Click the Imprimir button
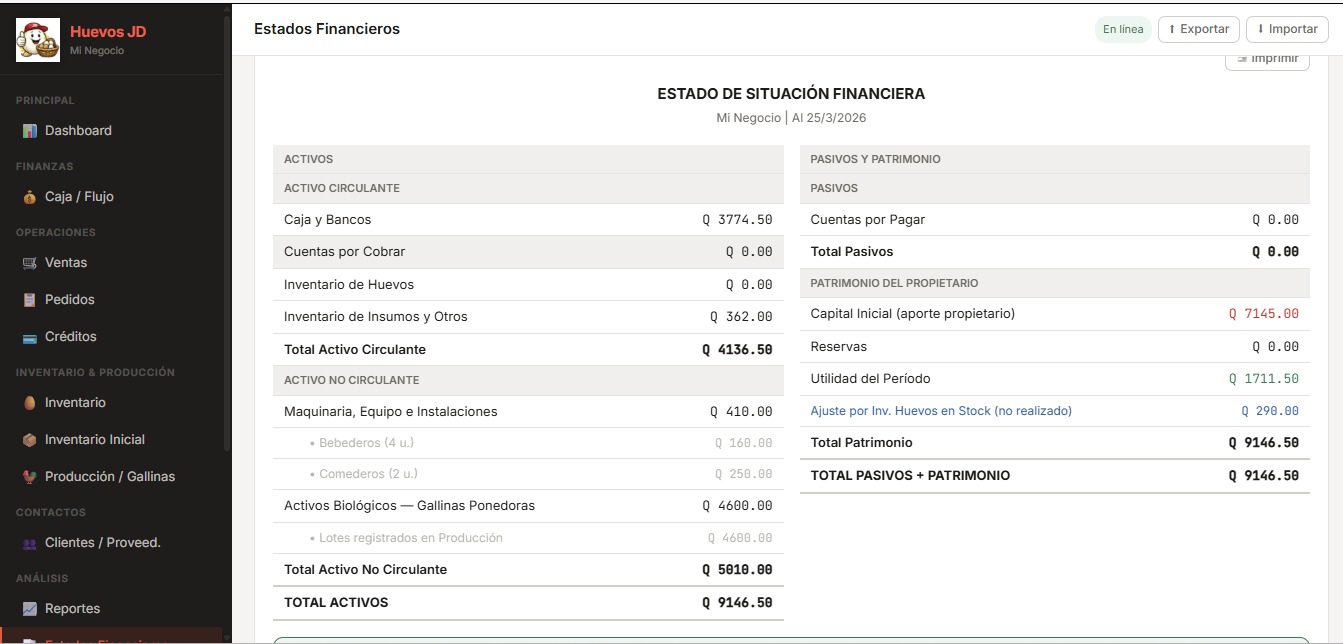 pos(1267,59)
